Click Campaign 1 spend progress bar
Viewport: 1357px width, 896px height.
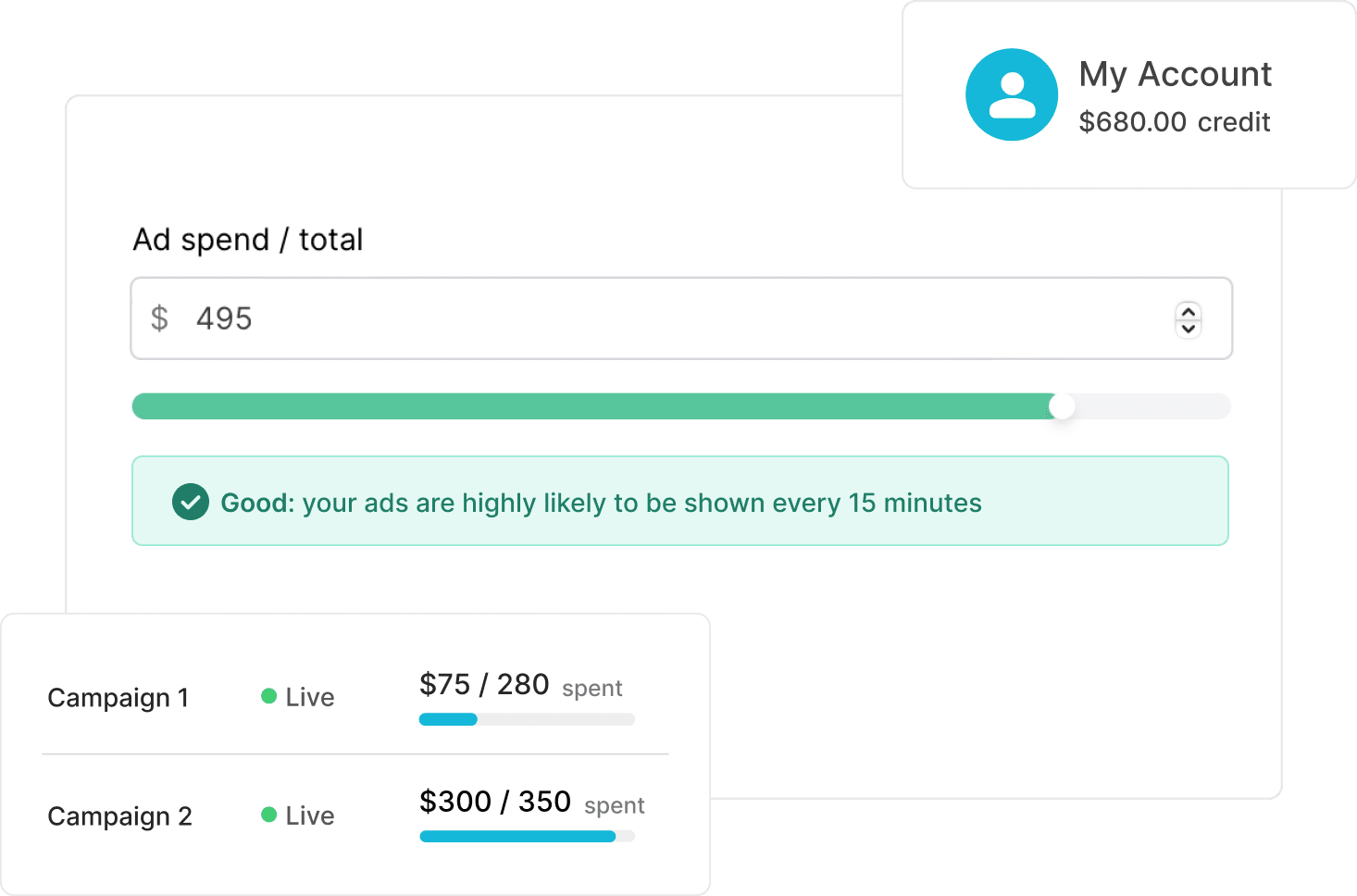tap(527, 719)
